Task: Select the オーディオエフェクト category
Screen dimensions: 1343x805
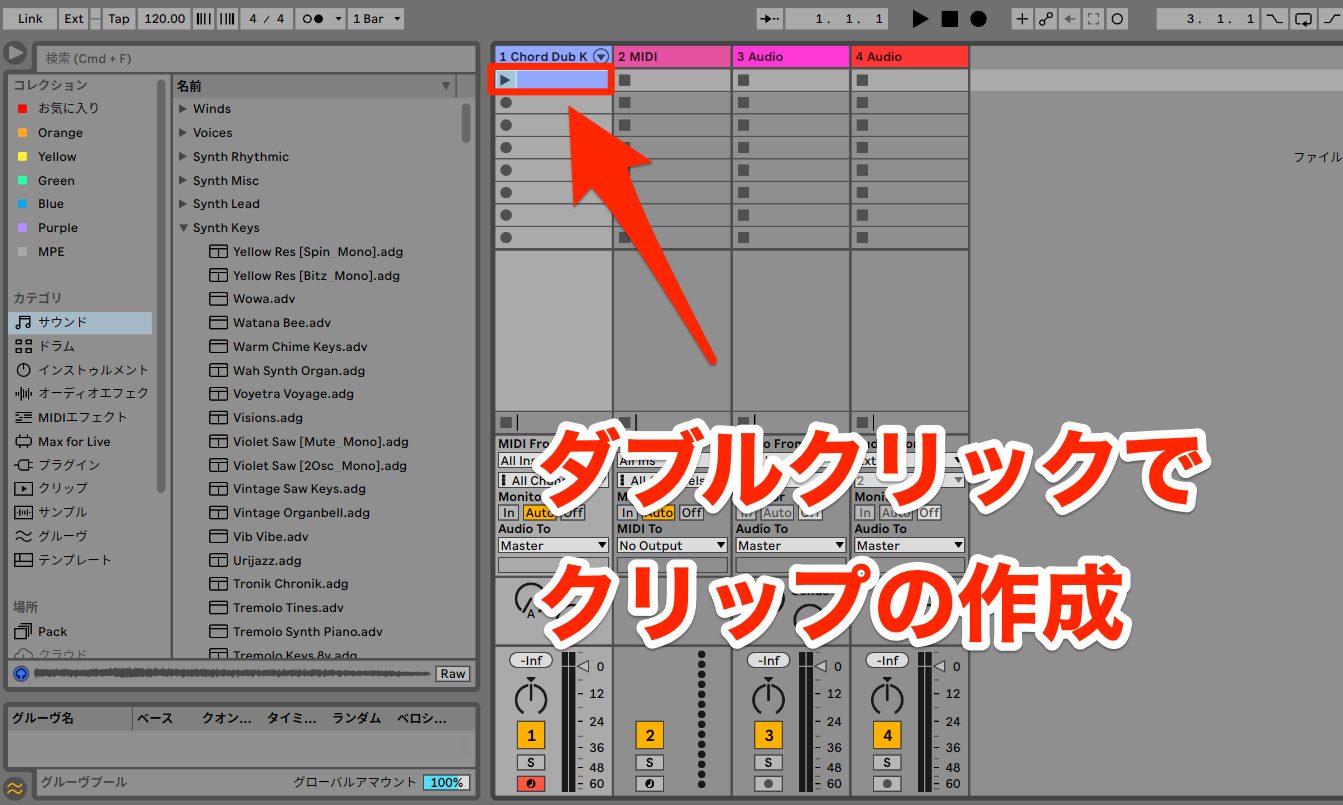Action: (x=80, y=393)
